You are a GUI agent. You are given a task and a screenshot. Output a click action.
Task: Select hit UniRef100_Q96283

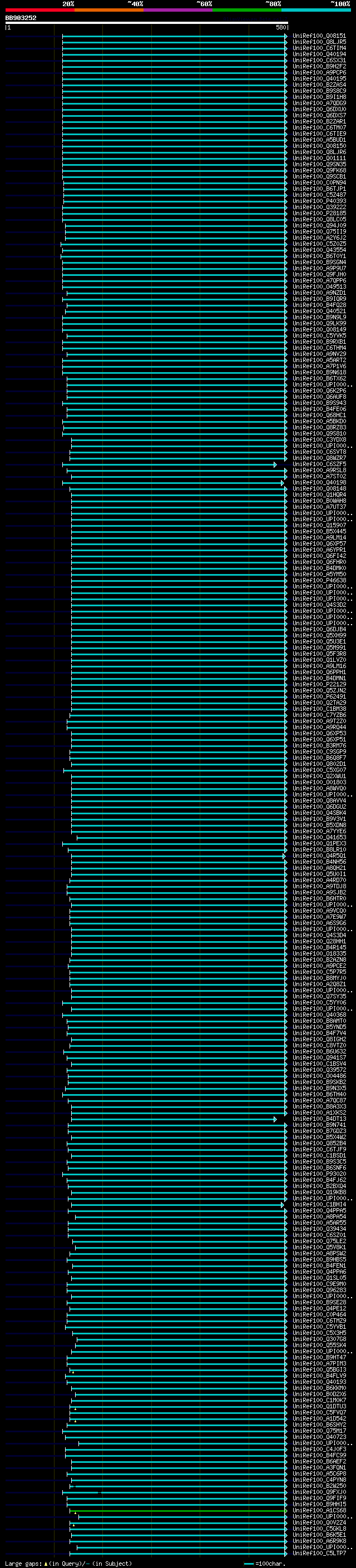[x=319, y=1290]
